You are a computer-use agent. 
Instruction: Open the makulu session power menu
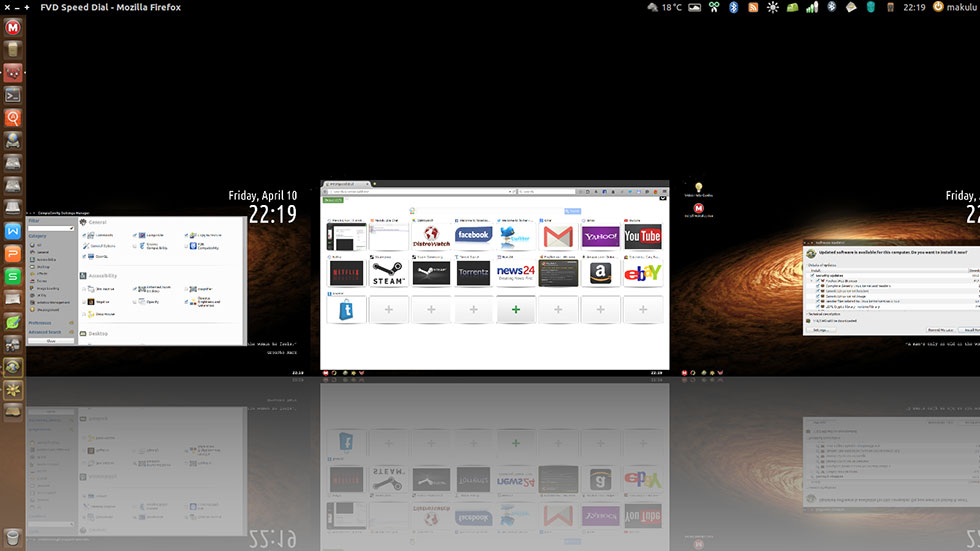coord(954,7)
